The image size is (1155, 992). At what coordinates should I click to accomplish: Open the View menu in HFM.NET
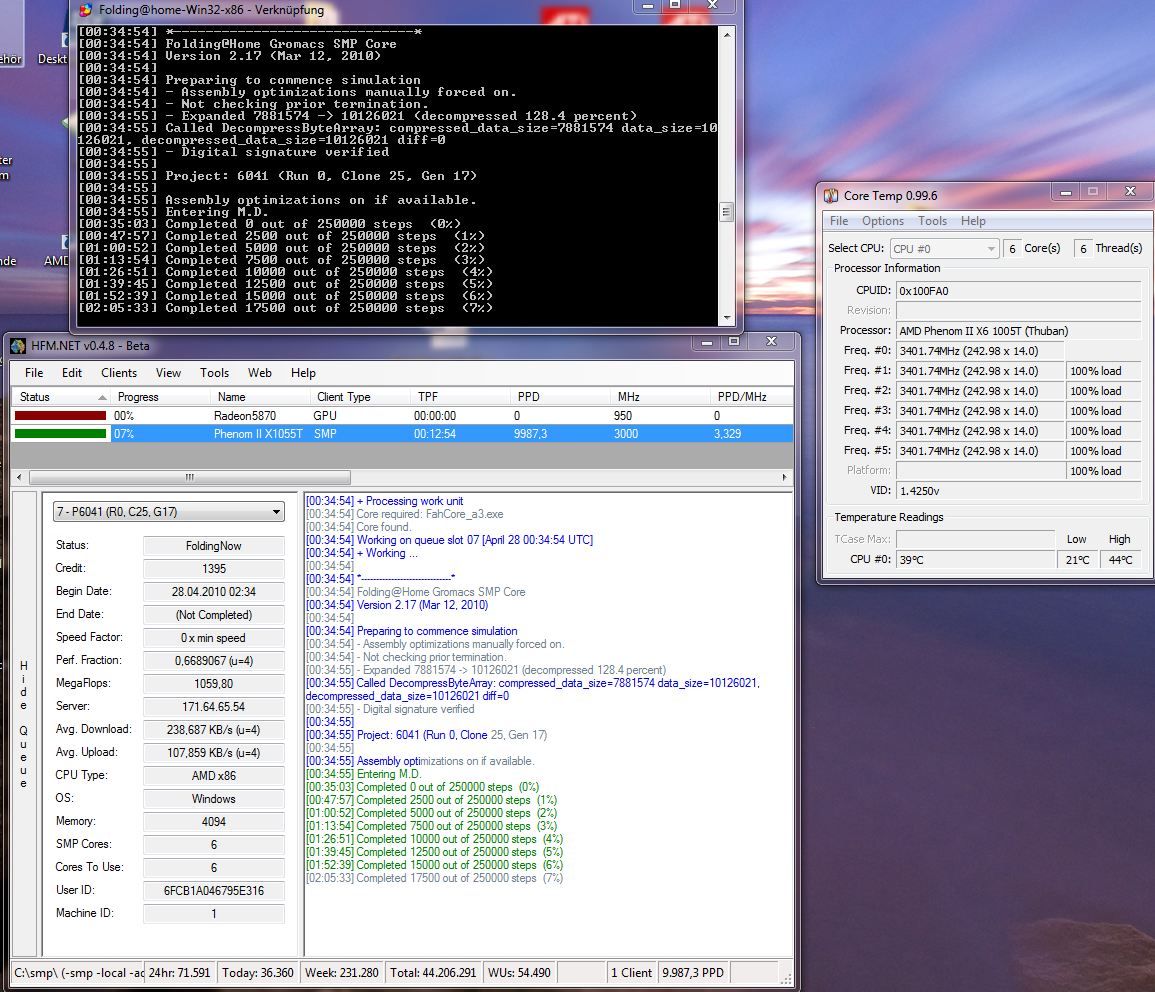[168, 373]
